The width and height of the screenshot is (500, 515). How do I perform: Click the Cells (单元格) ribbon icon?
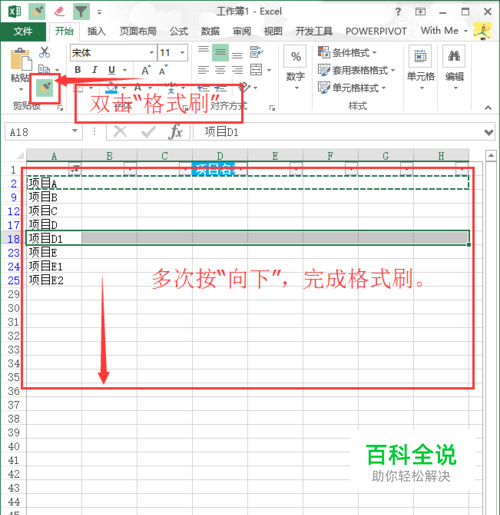point(420,56)
